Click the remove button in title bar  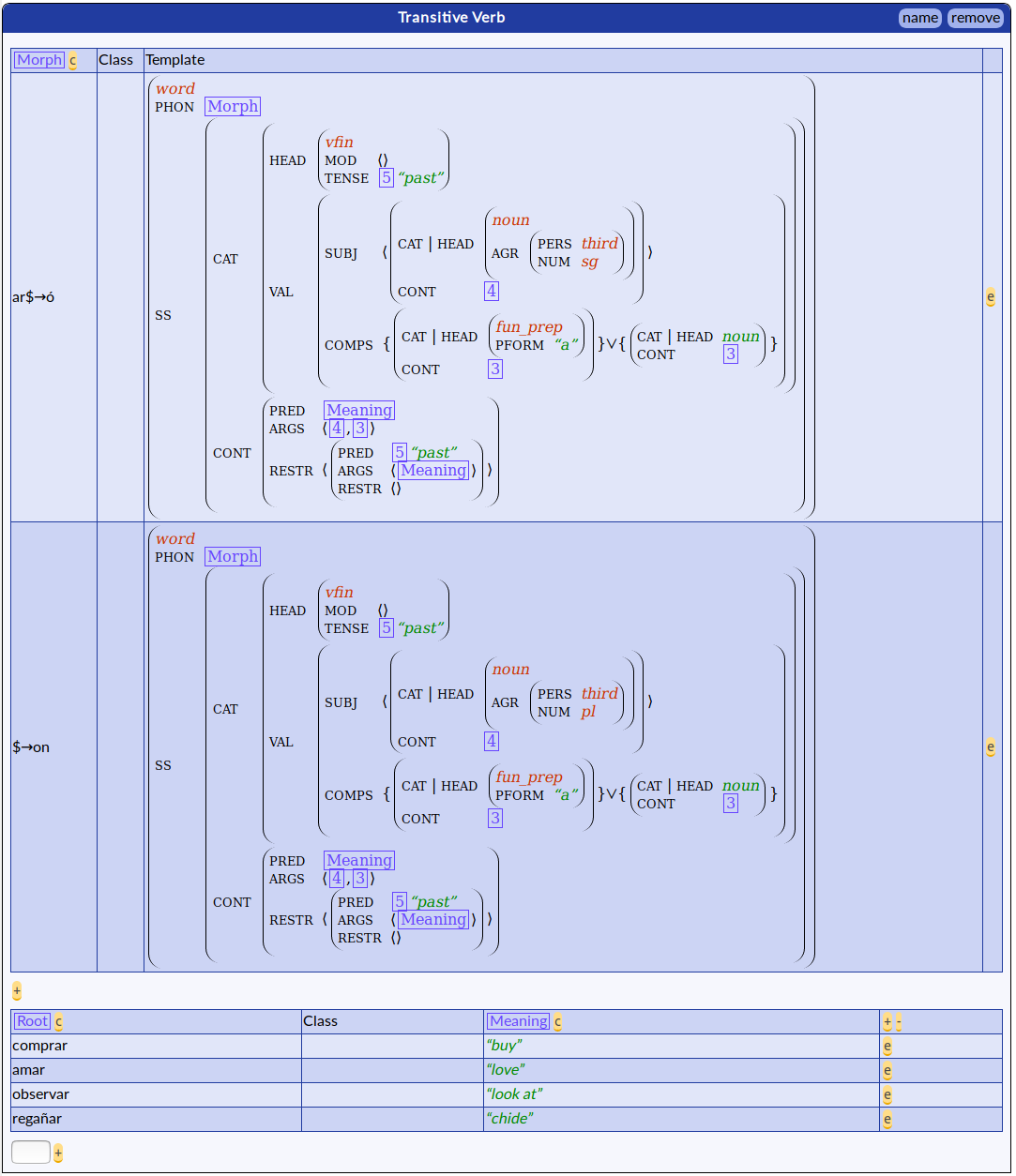pos(976,18)
